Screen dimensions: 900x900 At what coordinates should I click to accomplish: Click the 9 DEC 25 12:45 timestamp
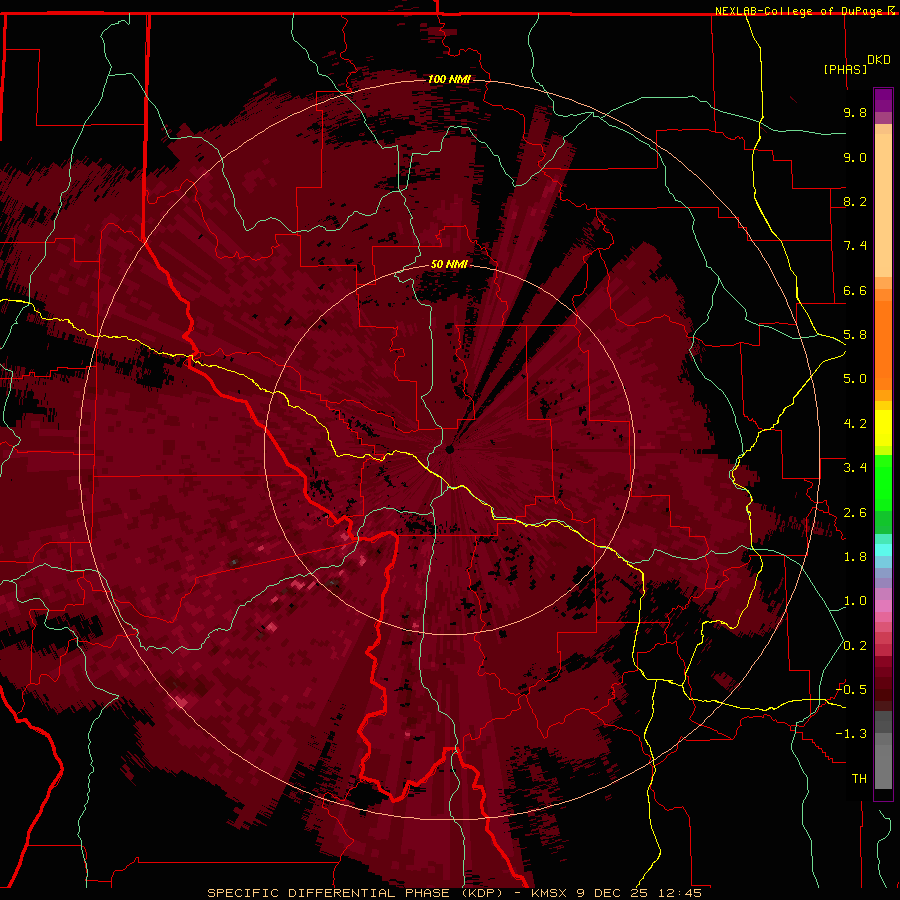coord(639,893)
